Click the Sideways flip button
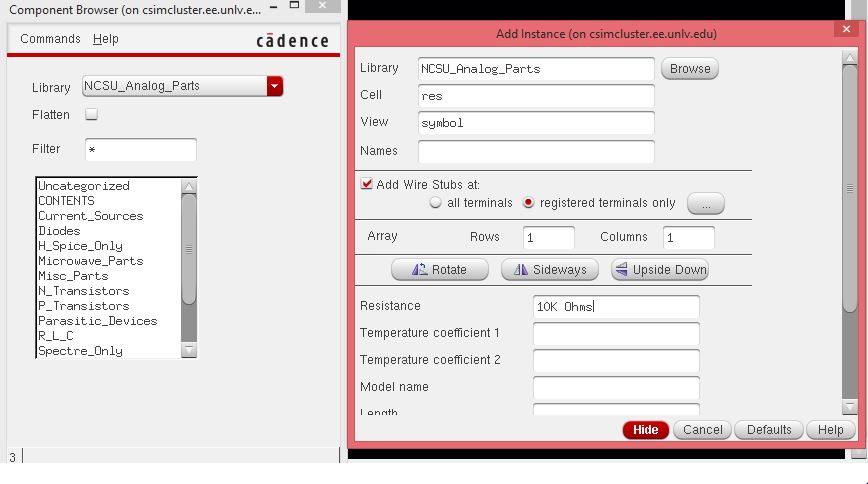The width and height of the screenshot is (868, 484). click(550, 270)
